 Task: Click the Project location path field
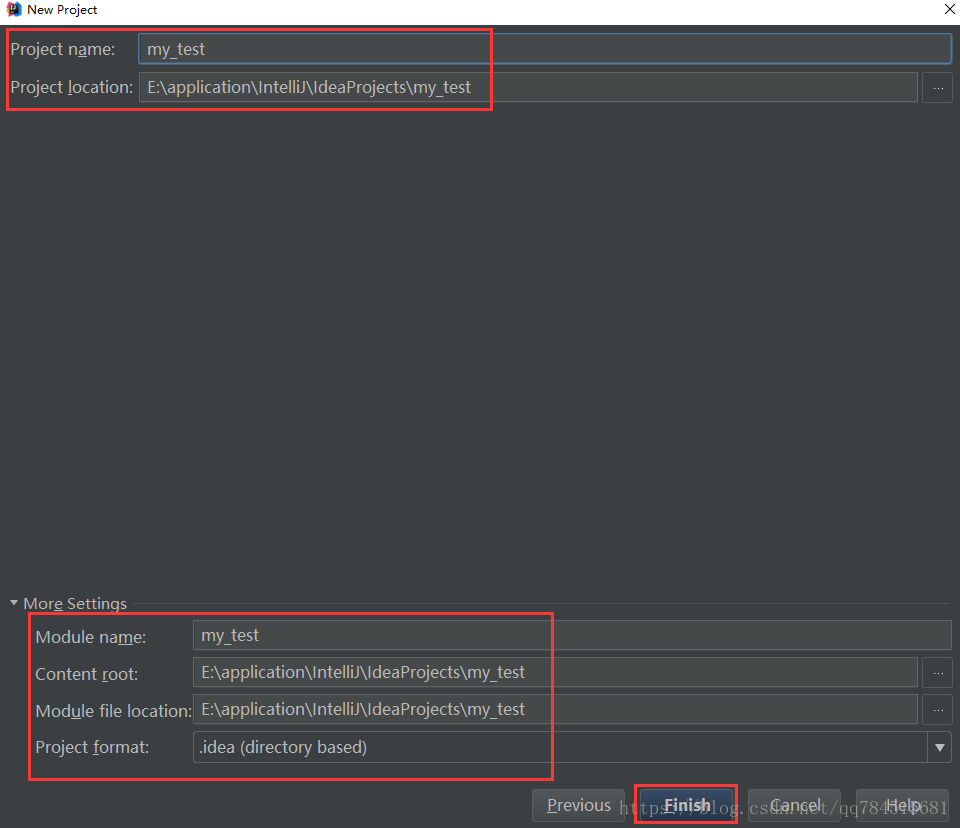click(x=528, y=88)
